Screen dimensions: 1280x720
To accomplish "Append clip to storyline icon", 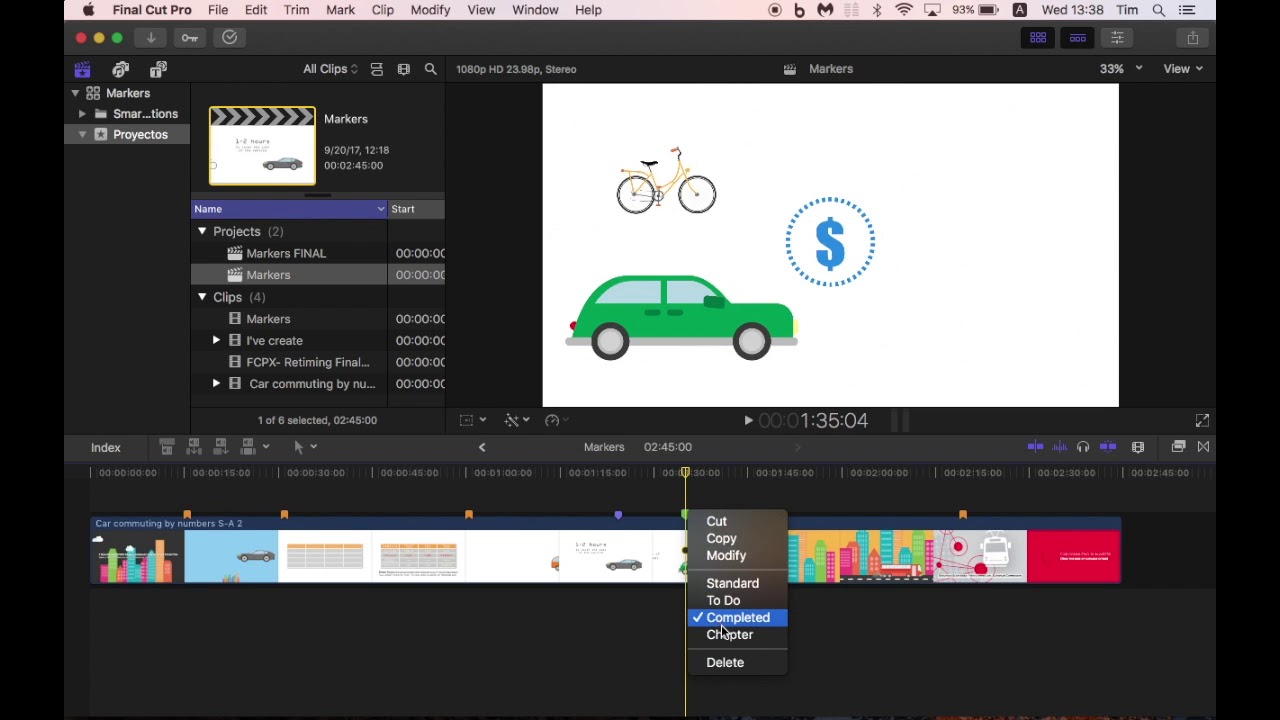I will [x=221, y=447].
